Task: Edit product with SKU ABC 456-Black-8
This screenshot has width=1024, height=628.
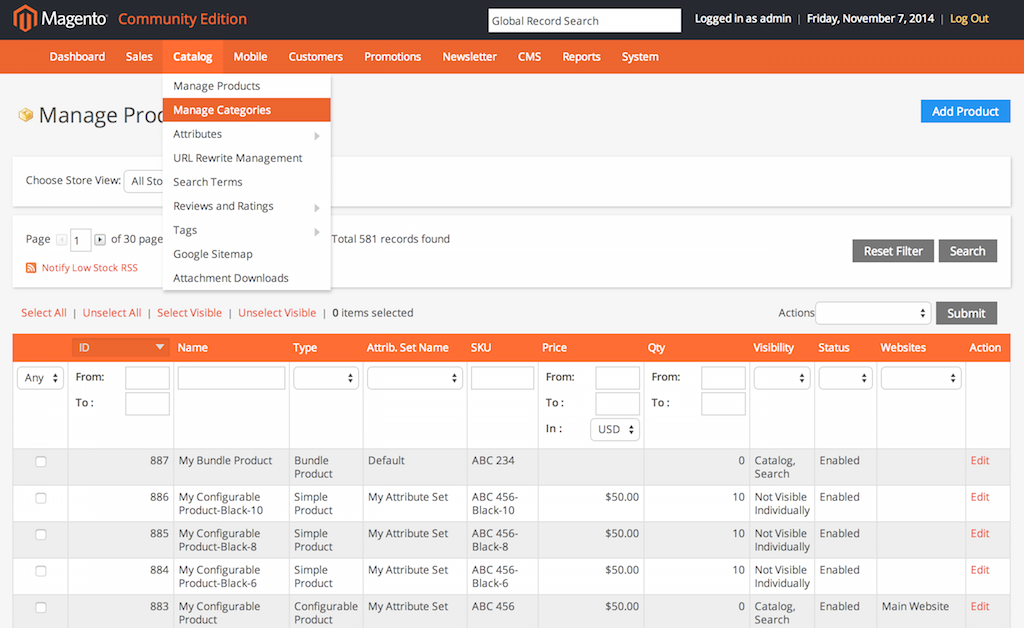Action: click(980, 533)
